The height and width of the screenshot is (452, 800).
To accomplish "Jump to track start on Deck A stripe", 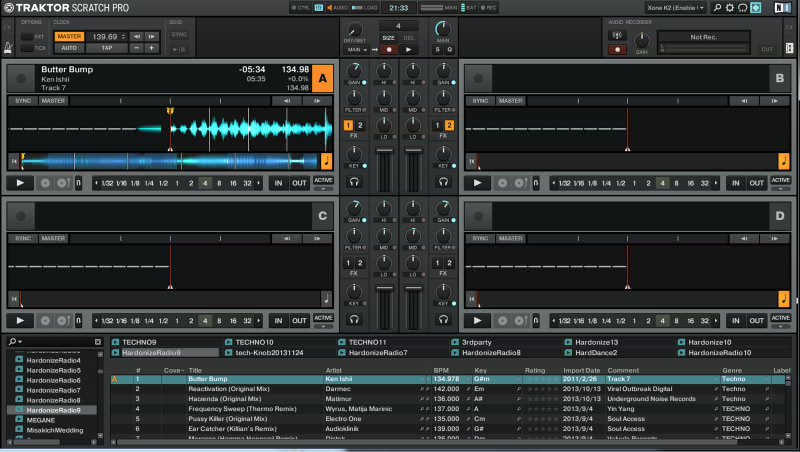I will click(x=14, y=161).
